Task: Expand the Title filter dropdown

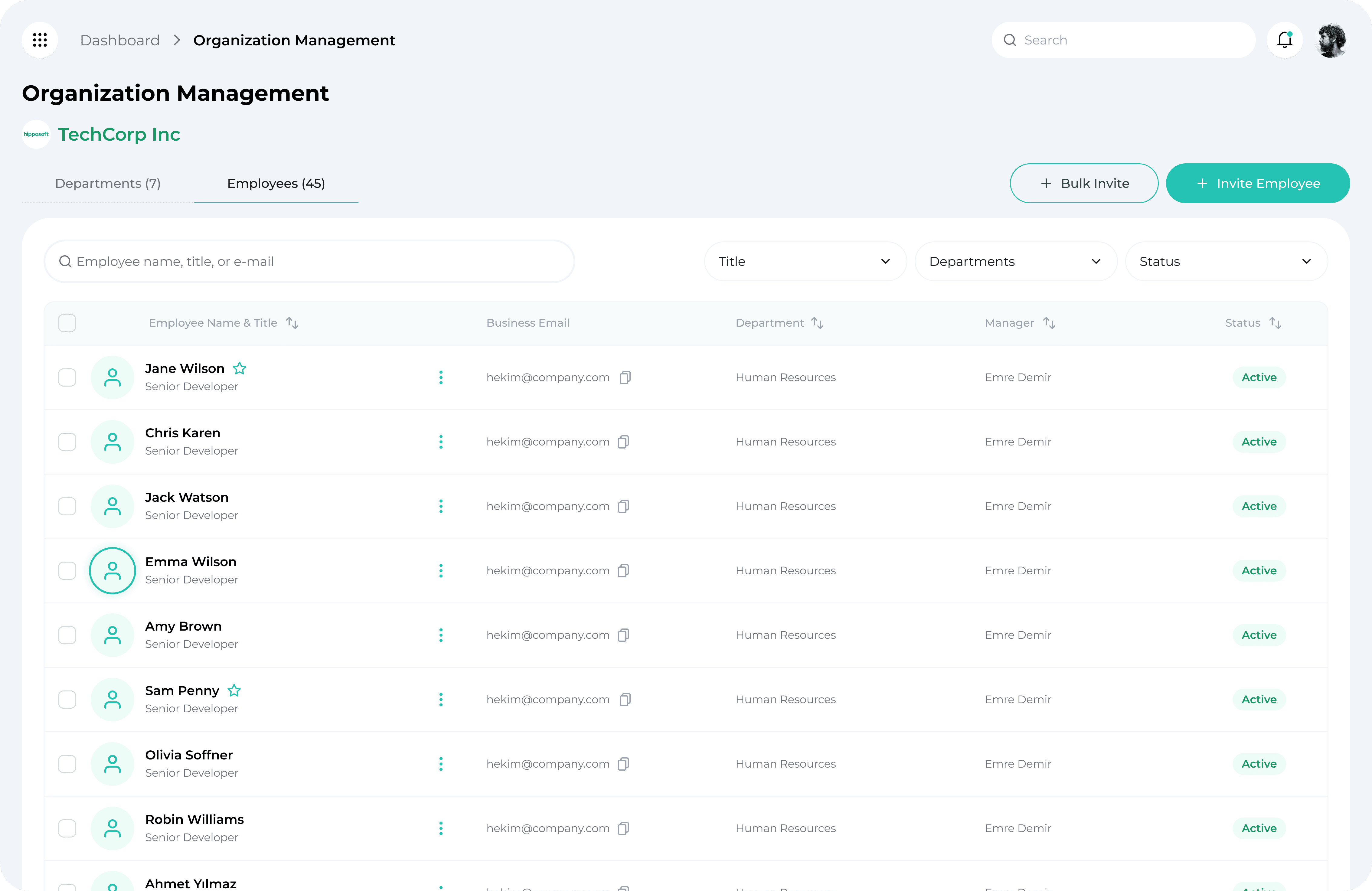Action: [805, 262]
